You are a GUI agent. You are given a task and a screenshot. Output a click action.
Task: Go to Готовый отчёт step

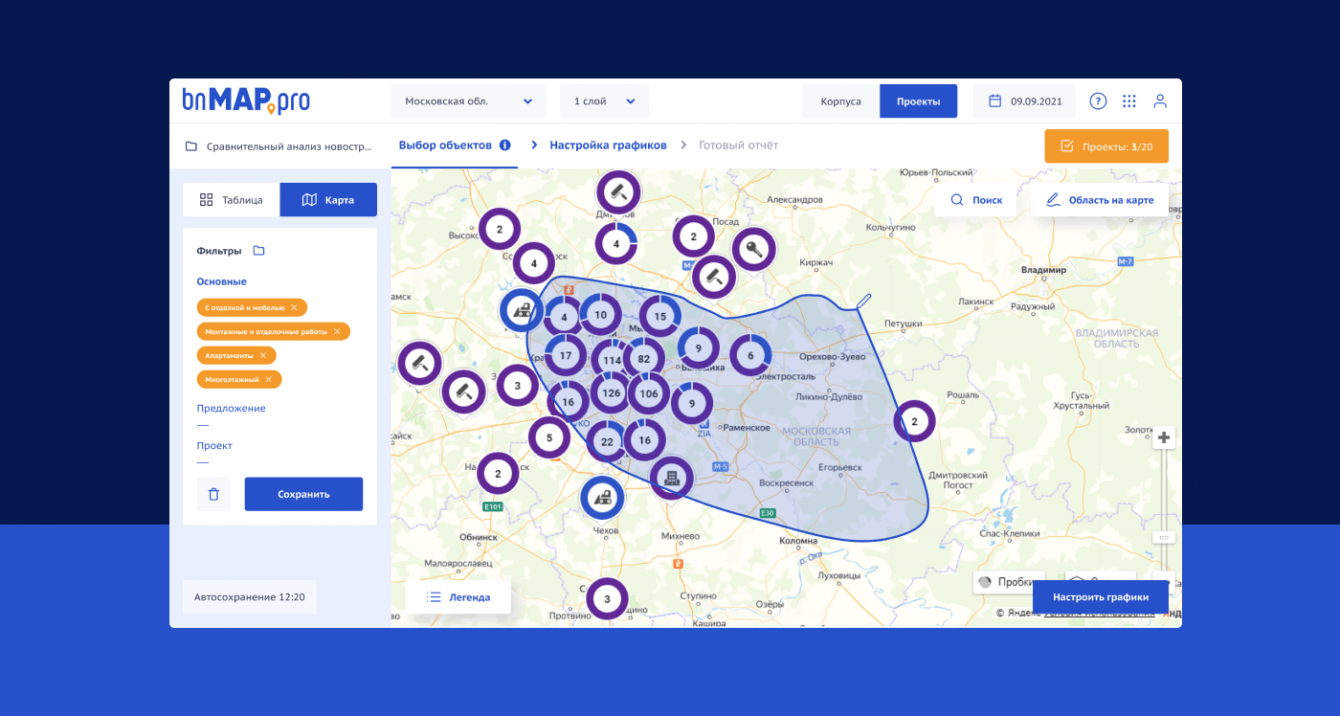[738, 145]
